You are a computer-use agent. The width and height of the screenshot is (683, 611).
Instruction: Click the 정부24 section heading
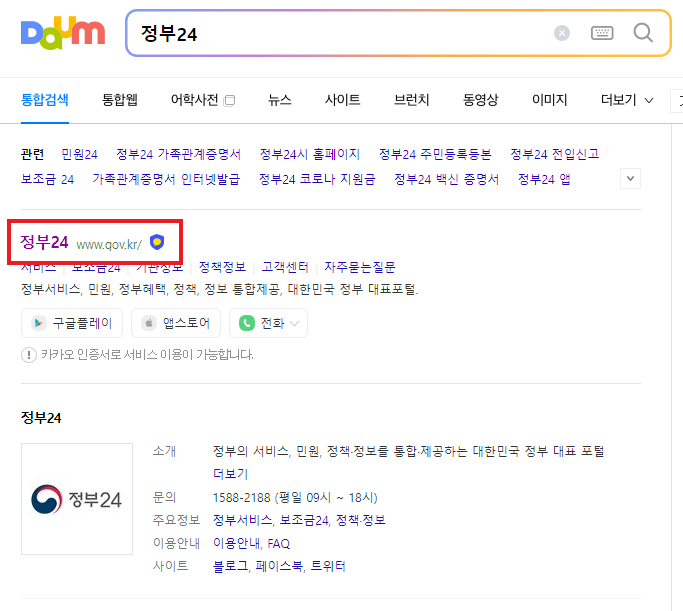tap(41, 418)
